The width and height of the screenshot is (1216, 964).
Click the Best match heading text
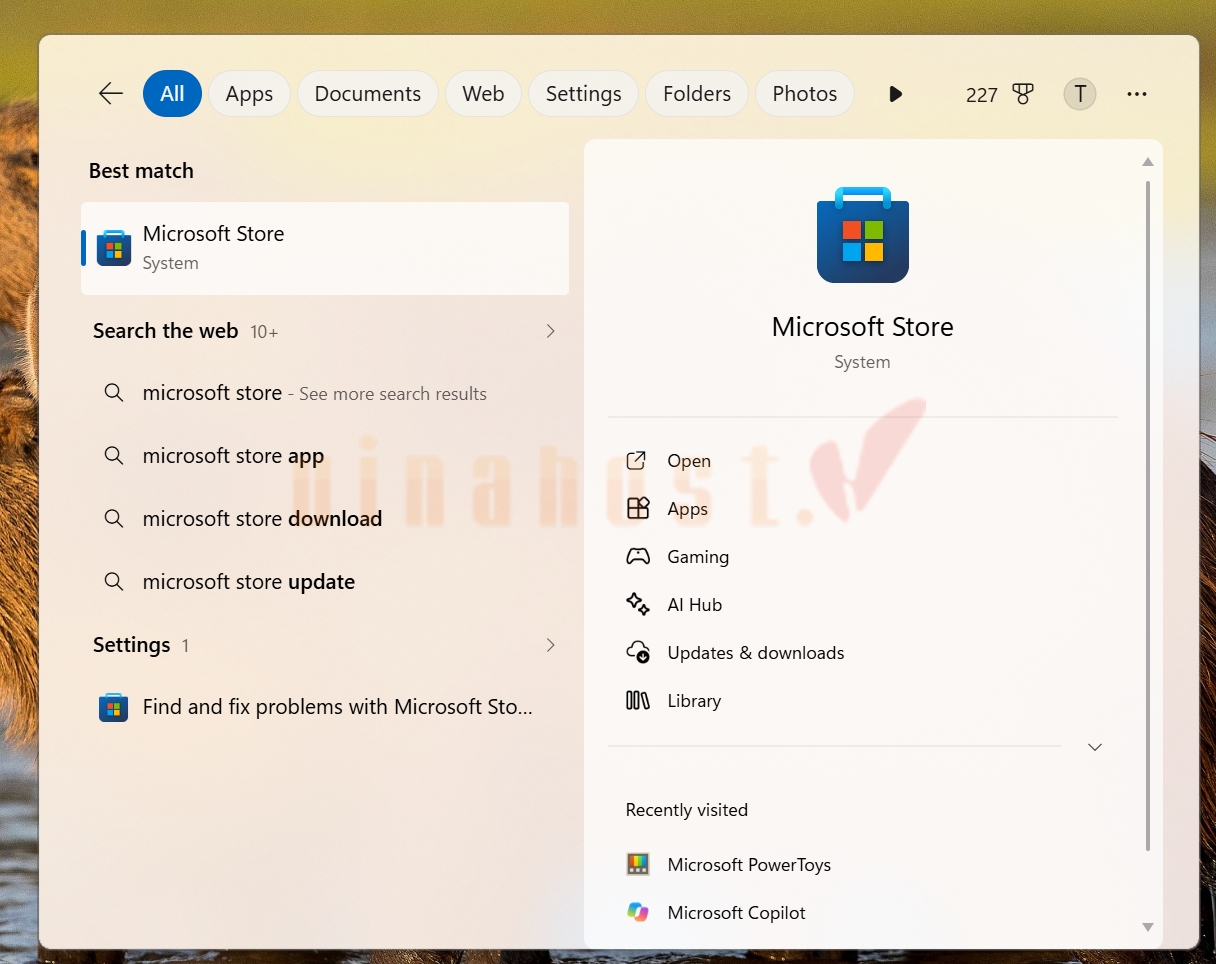[x=141, y=171]
